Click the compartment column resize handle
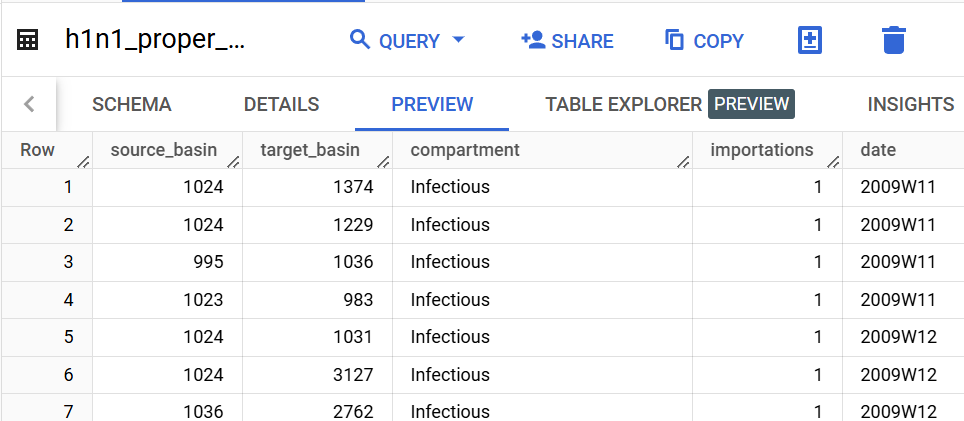This screenshot has width=964, height=421. click(x=683, y=161)
